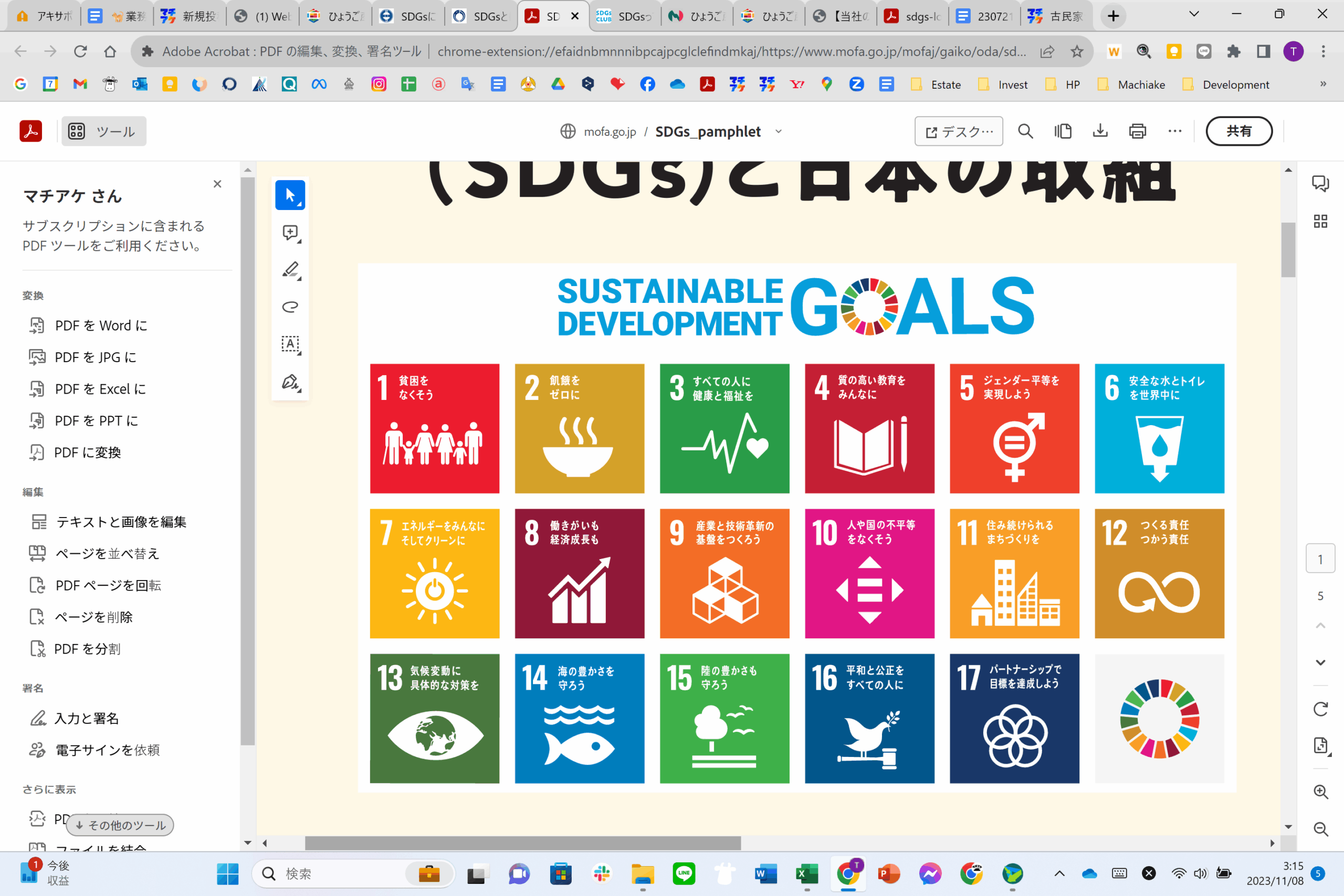This screenshot has width=1344, height=896.
Task: Open the search magnifier in Acrobat toolbar
Action: (x=1025, y=131)
